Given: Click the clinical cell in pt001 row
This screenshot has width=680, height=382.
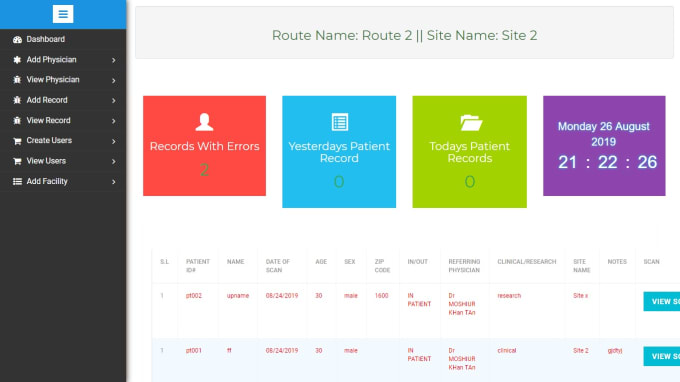Looking at the screenshot, I should coord(507,350).
